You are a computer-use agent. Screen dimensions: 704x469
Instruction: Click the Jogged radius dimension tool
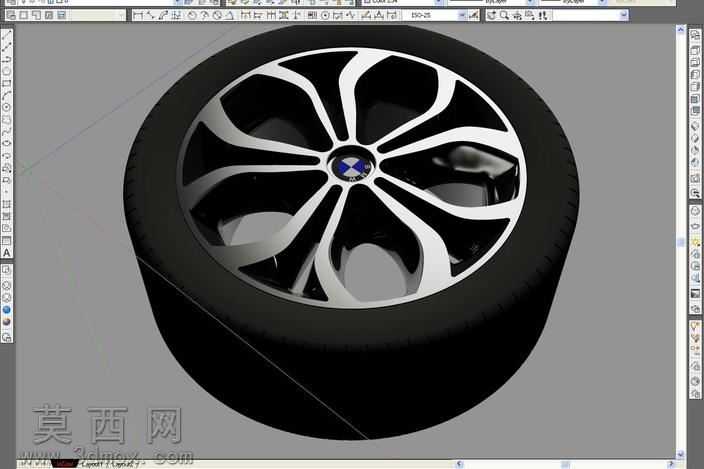[x=204, y=16]
